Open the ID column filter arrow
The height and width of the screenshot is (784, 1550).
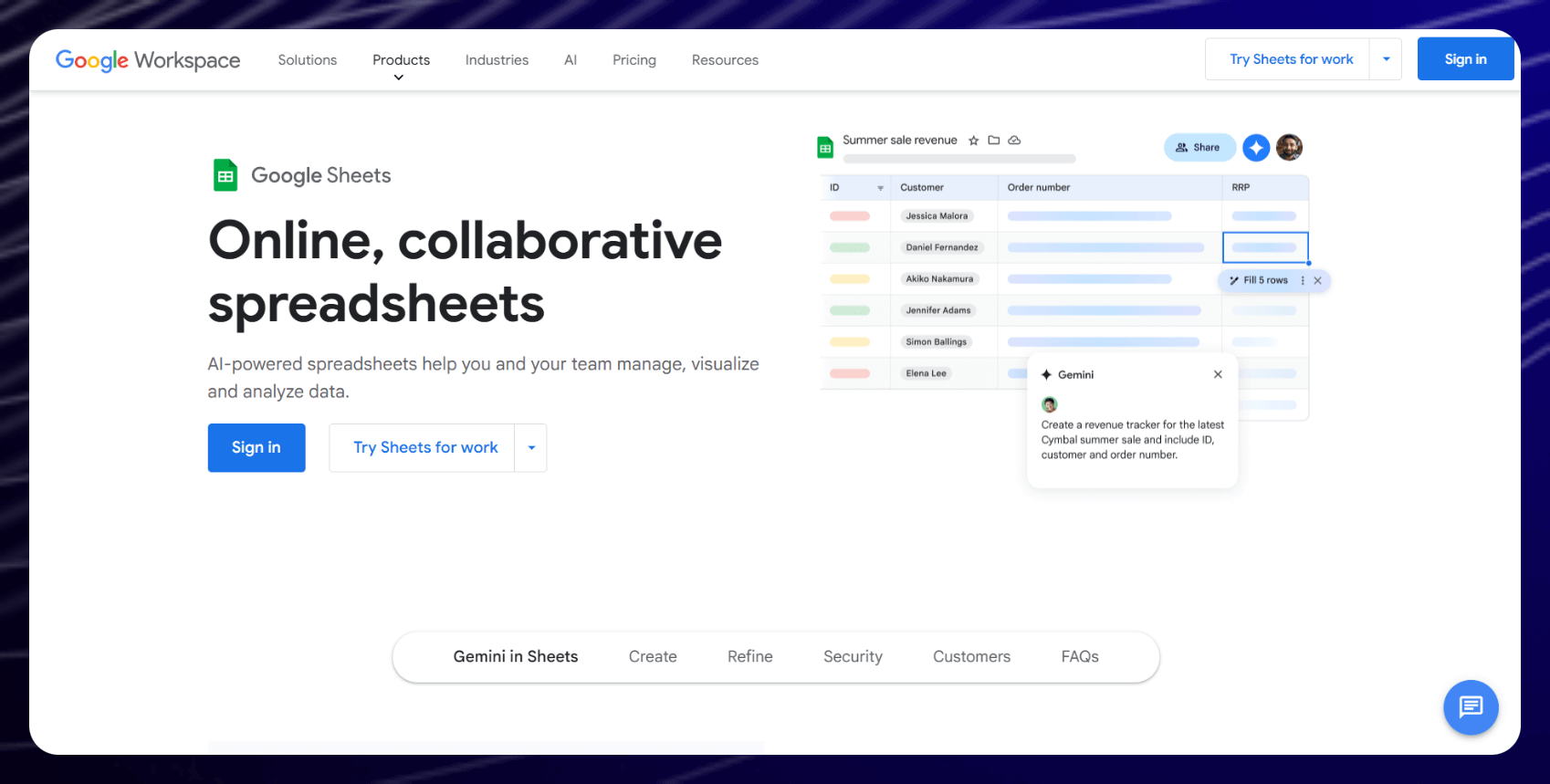point(880,188)
